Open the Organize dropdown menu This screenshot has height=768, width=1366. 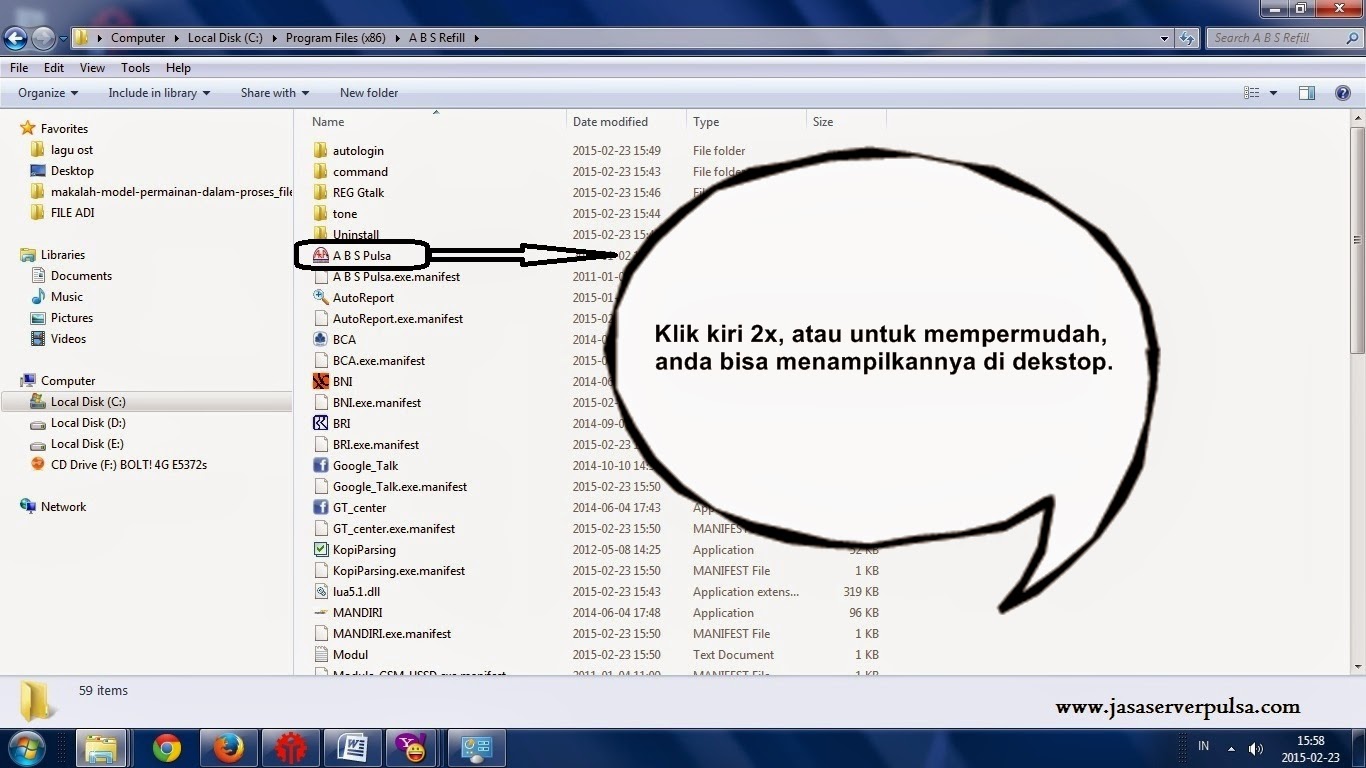coord(48,93)
